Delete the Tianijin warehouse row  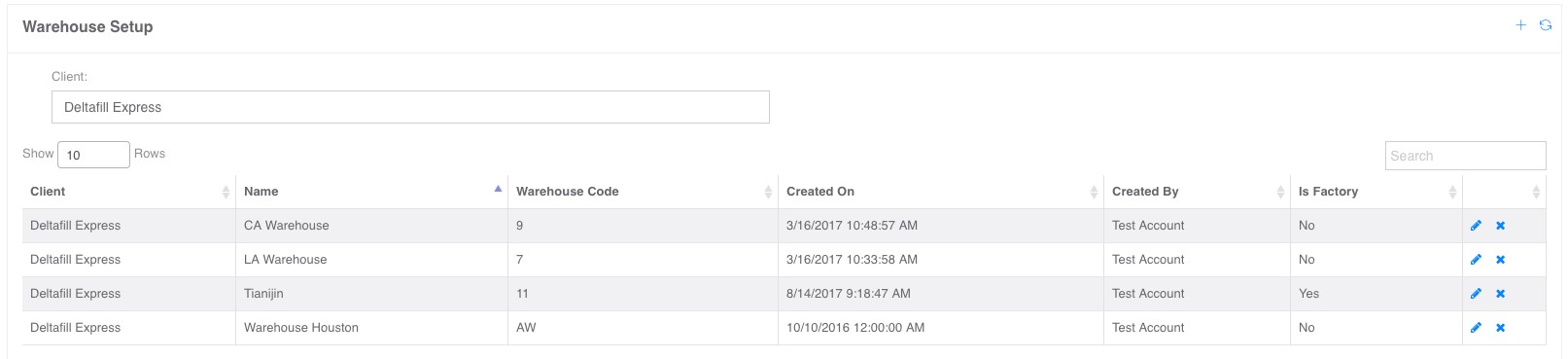(x=1500, y=294)
